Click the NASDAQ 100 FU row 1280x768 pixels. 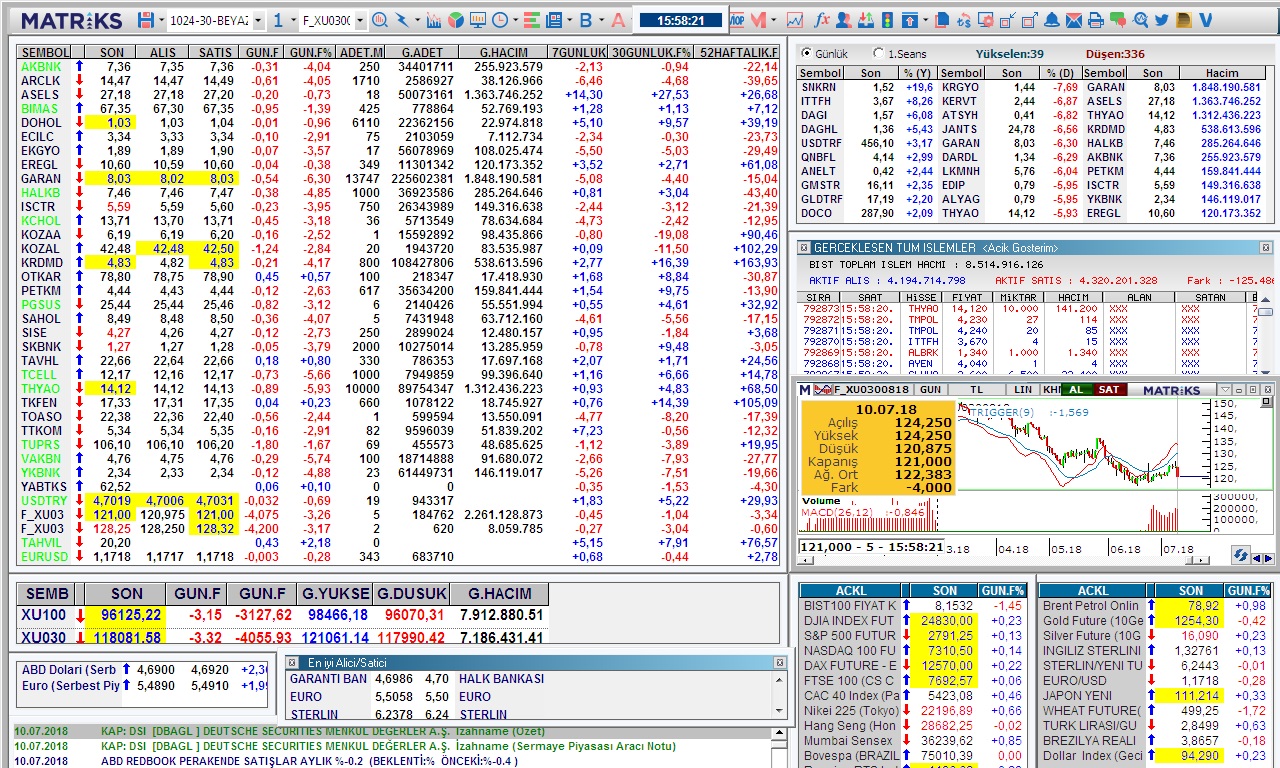click(x=913, y=651)
